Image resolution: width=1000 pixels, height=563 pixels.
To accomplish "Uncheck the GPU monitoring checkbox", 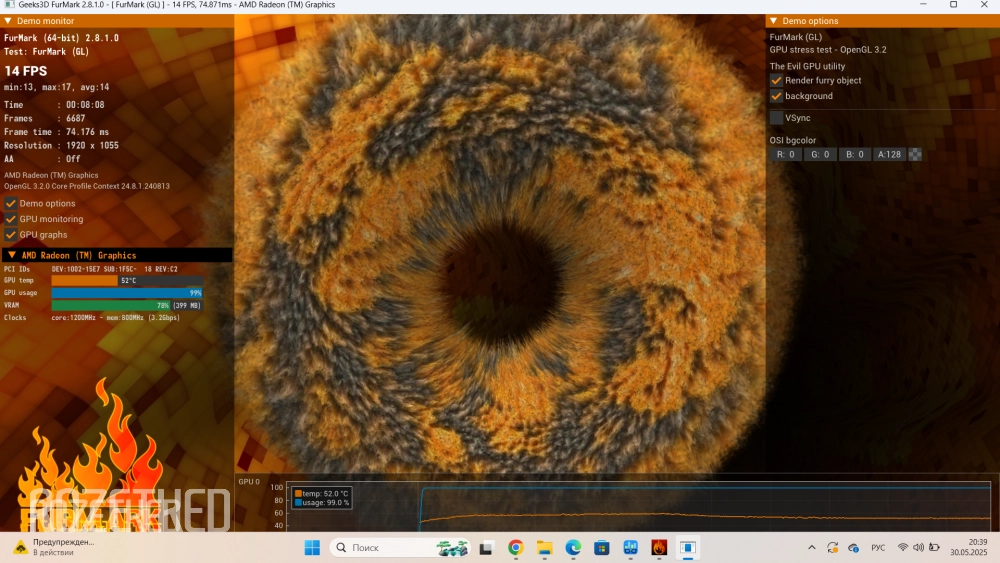I will point(11,219).
